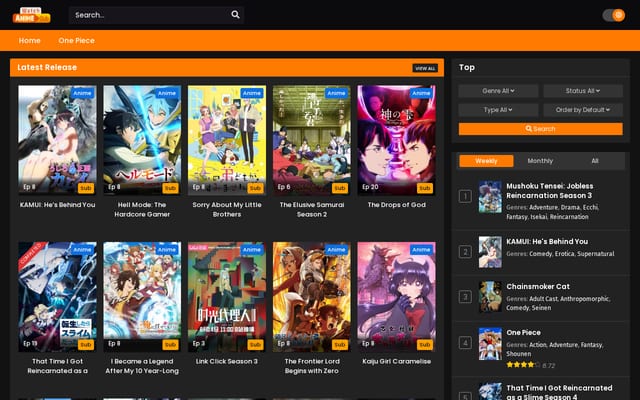Open One Piece in Top list
This screenshot has width=640, height=400.
[523, 333]
